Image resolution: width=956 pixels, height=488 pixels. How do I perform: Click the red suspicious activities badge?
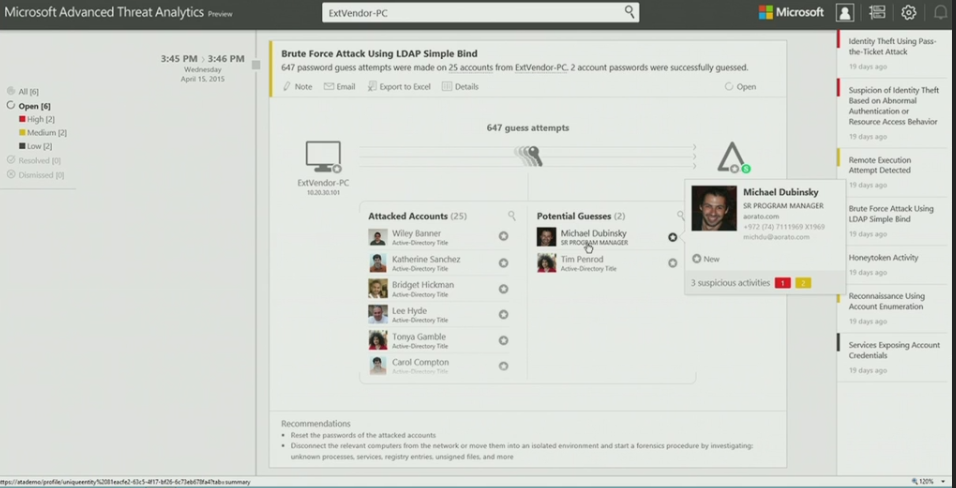(x=782, y=283)
